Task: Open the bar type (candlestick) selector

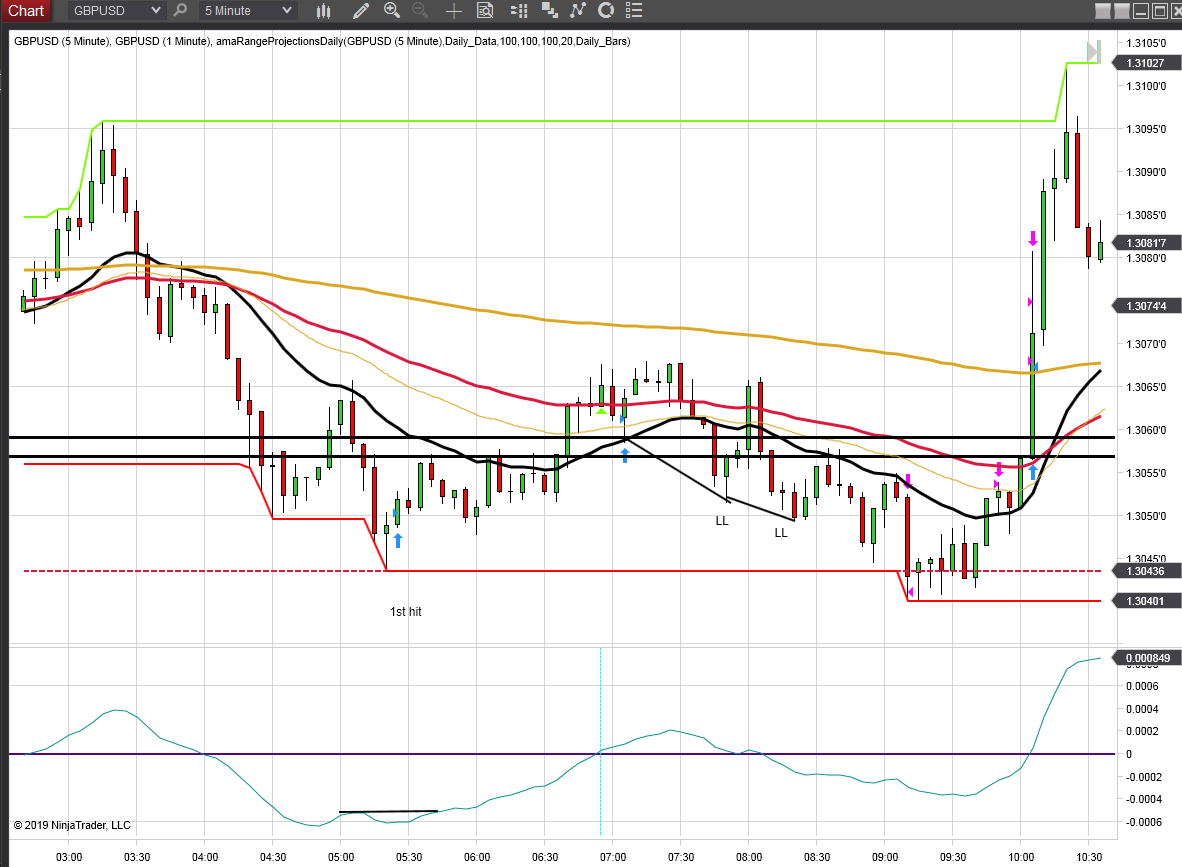Action: click(323, 11)
